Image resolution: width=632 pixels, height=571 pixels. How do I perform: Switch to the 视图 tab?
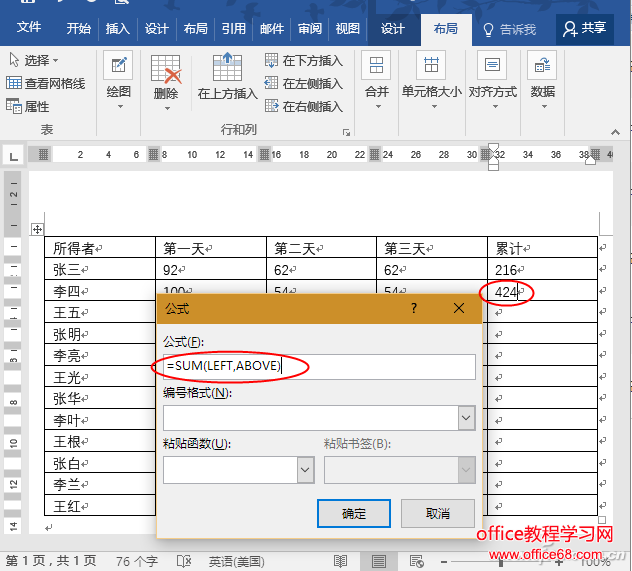pos(347,28)
